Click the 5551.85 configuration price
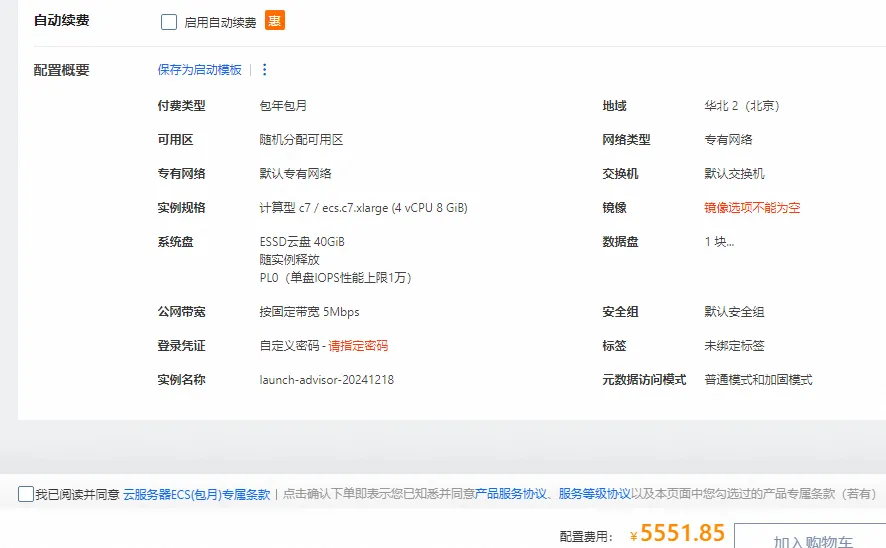The image size is (886, 548). tap(682, 534)
